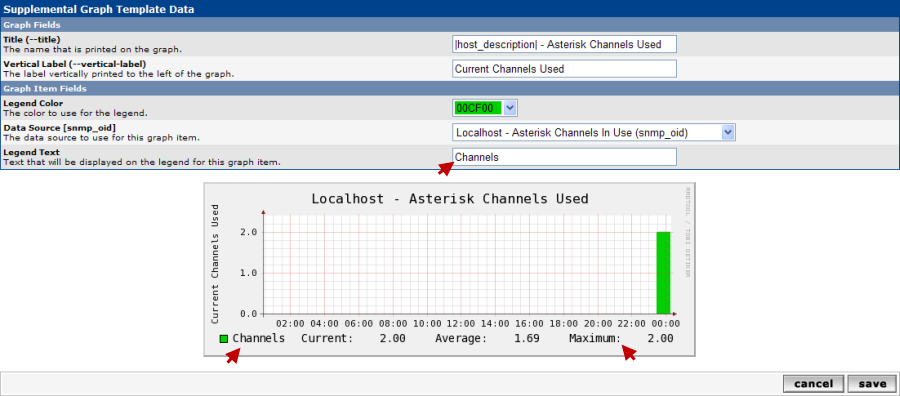
Task: Click 'The name that is printed on the graph.' text
Action: coord(92,49)
